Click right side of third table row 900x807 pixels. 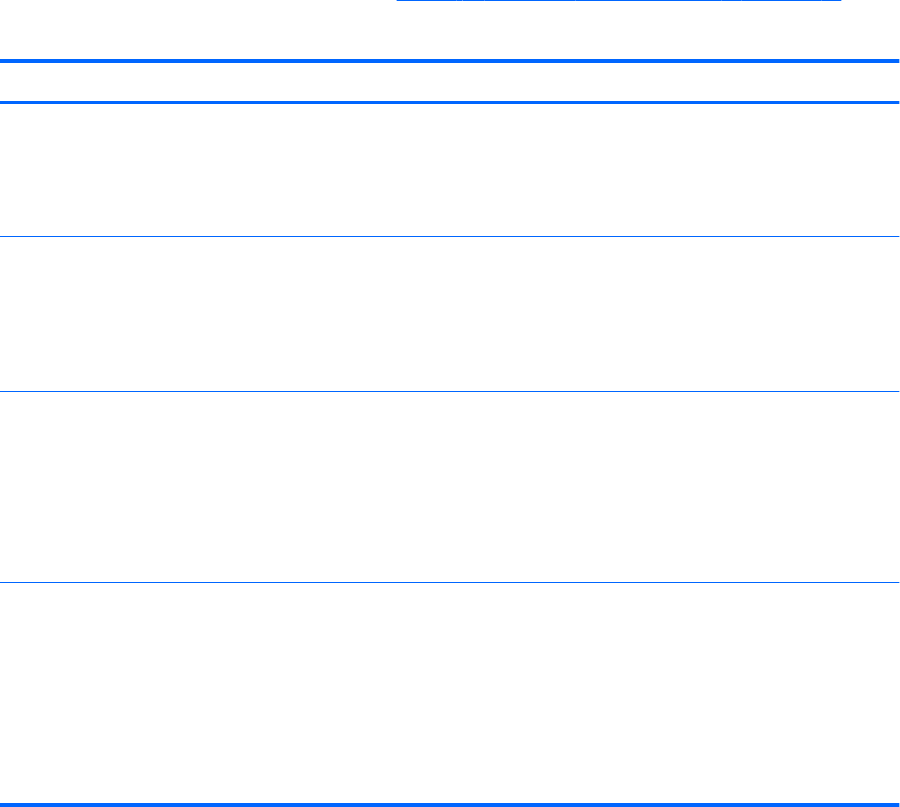(880, 486)
